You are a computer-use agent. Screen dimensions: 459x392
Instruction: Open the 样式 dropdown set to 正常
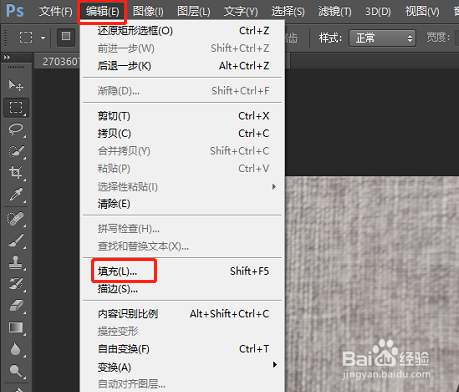[x=382, y=38]
